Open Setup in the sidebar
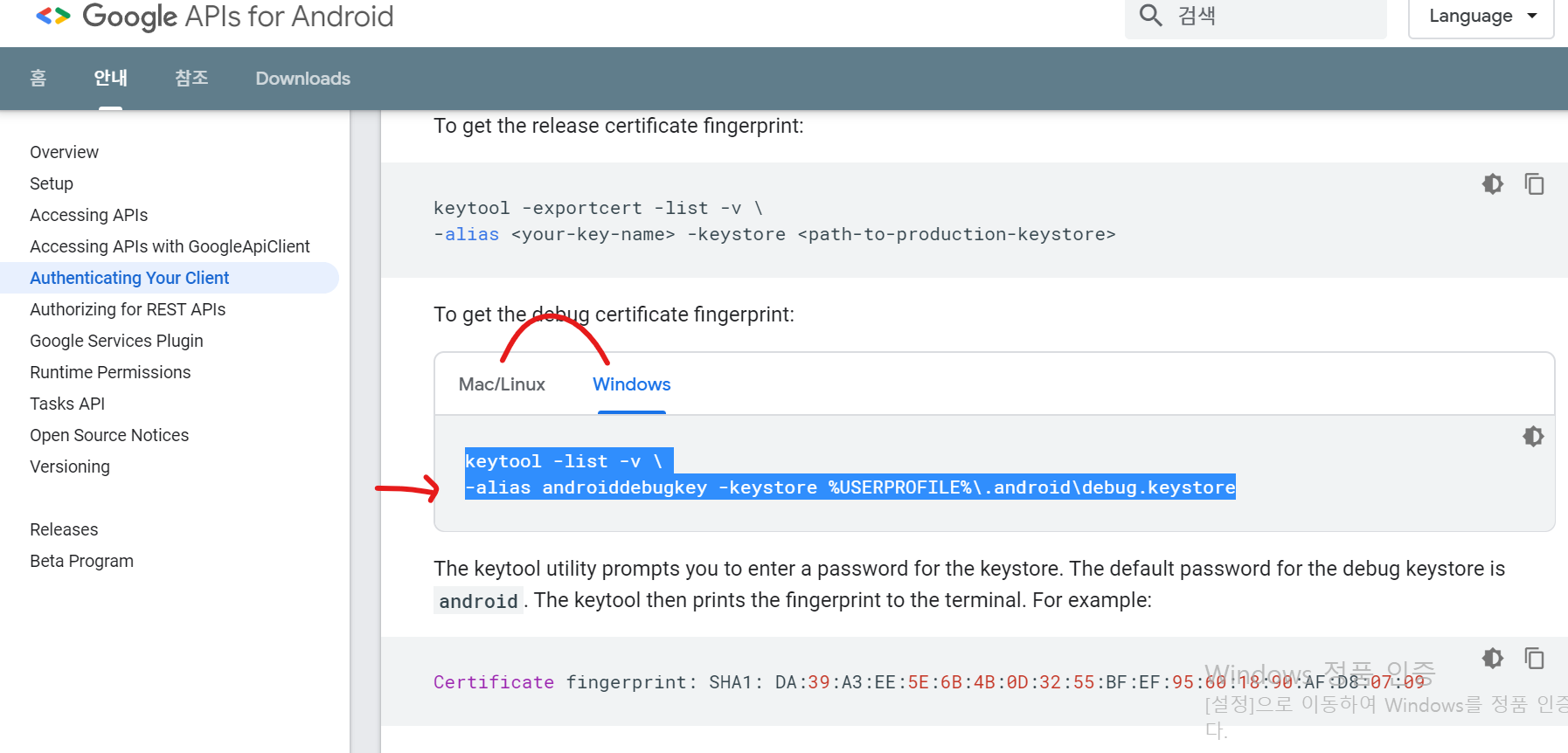This screenshot has width=1568, height=753. click(x=52, y=183)
